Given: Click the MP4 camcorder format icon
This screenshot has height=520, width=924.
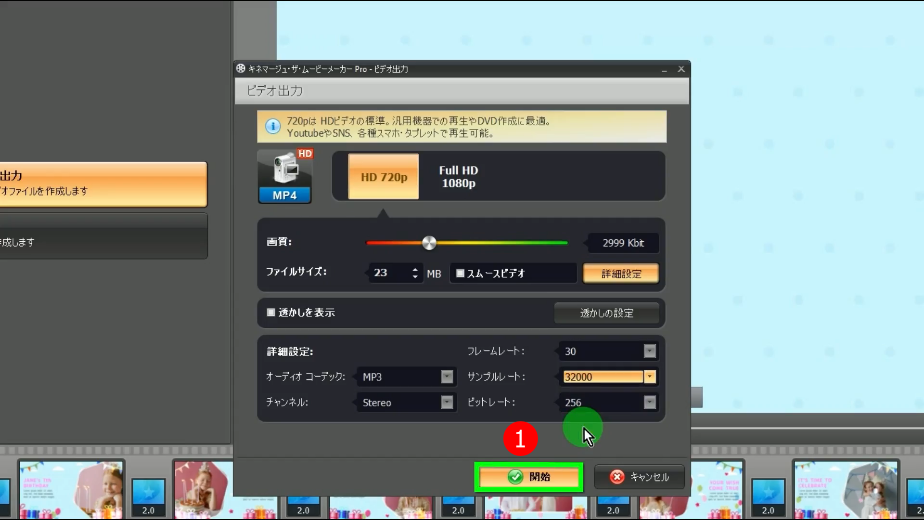Looking at the screenshot, I should coord(285,176).
